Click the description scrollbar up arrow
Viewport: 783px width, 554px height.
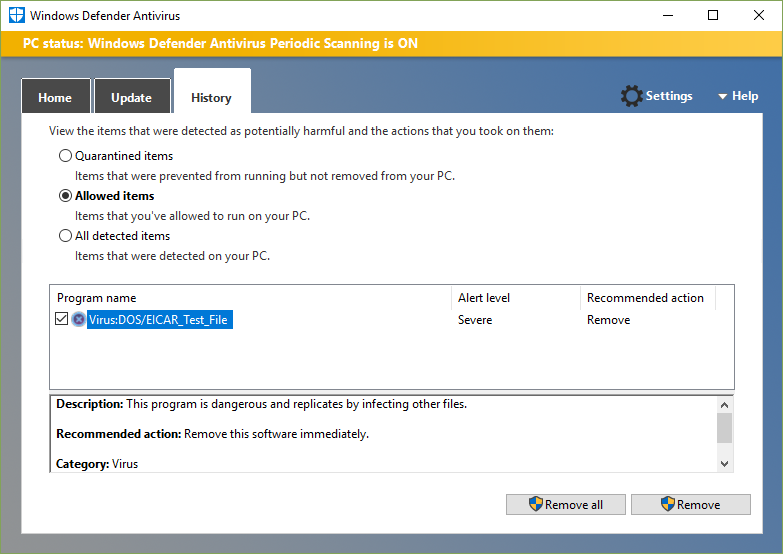pyautogui.click(x=725, y=405)
